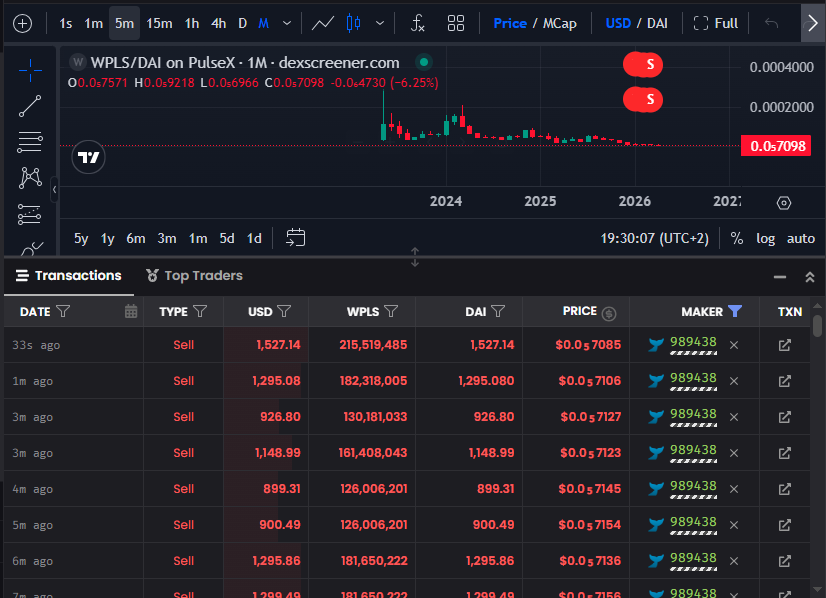Set the chart range to 6m

click(x=135, y=238)
